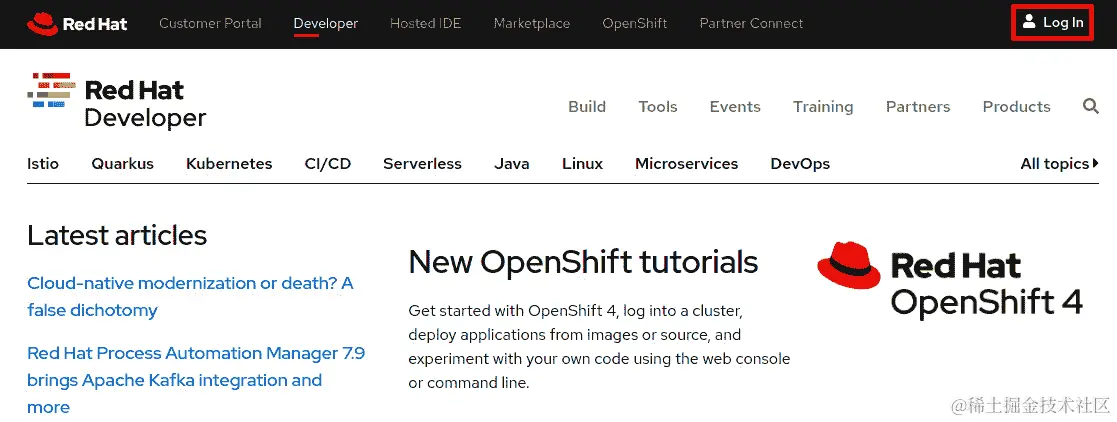Expand All topics
Screen dimensions: 1117x422
coord(1059,164)
